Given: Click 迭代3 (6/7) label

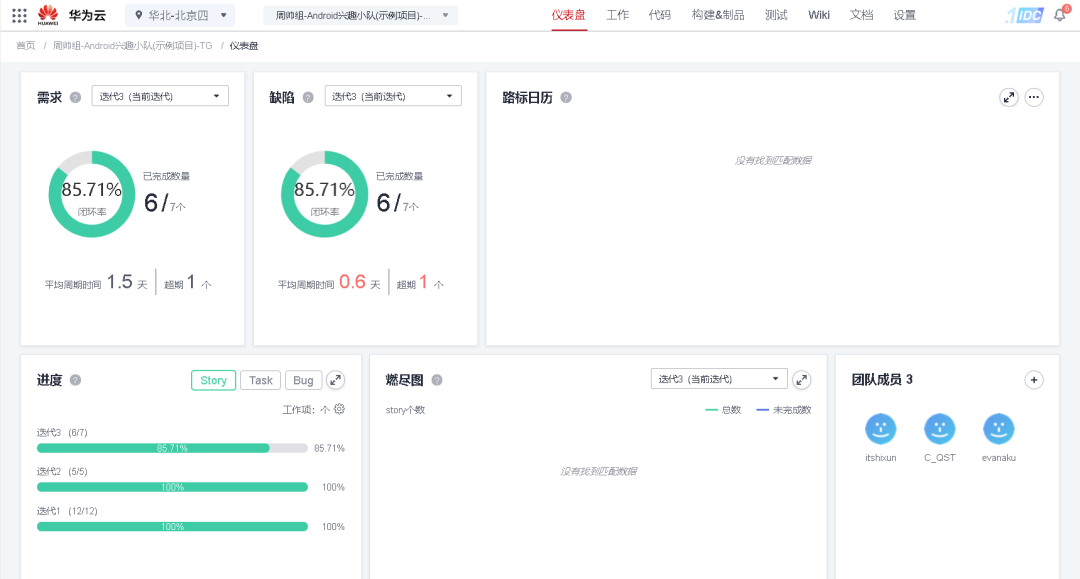Looking at the screenshot, I should click(62, 432).
